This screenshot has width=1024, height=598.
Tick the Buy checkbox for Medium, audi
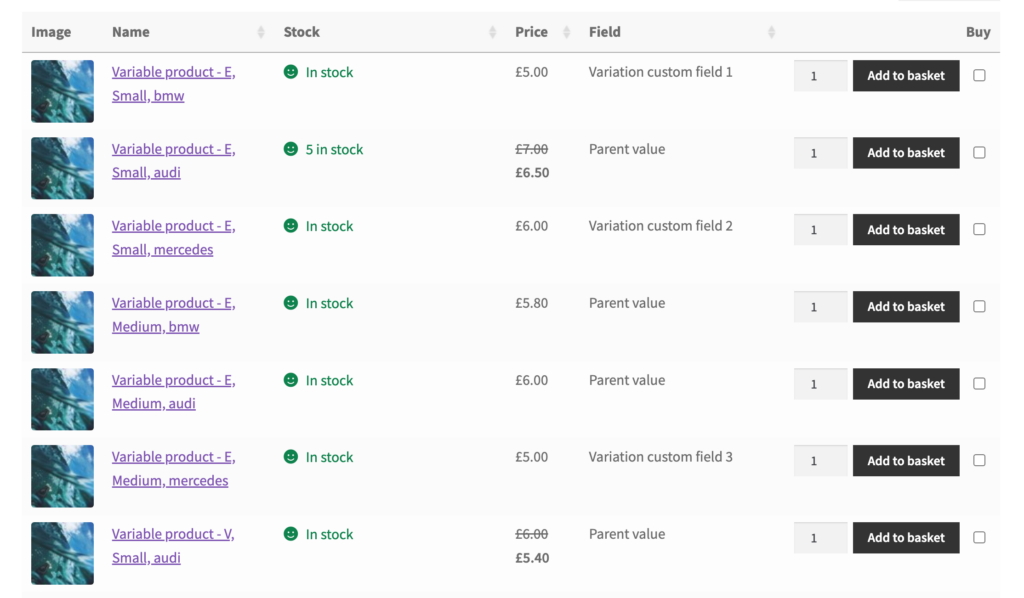tap(979, 383)
